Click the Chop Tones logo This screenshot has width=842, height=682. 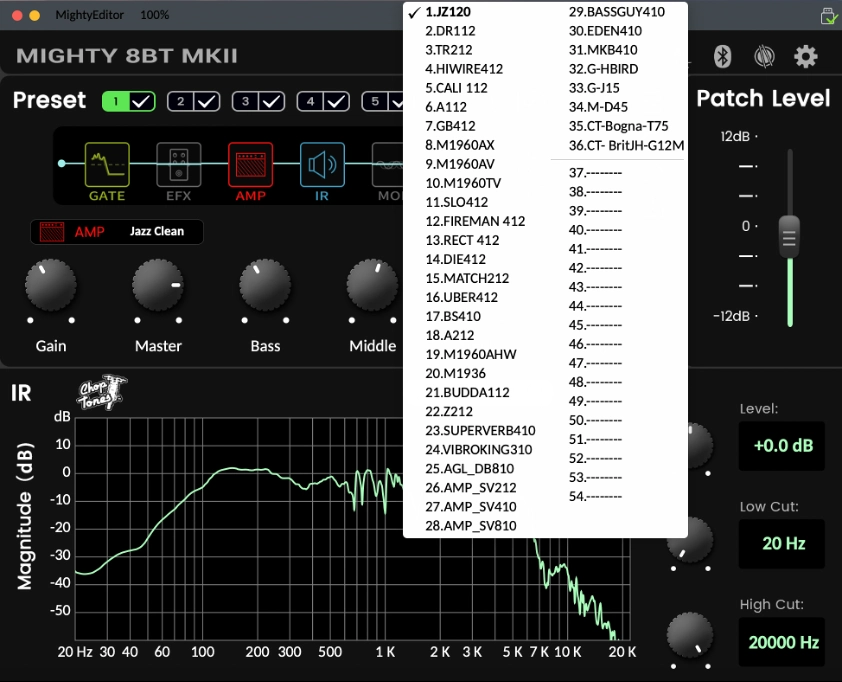(103, 391)
